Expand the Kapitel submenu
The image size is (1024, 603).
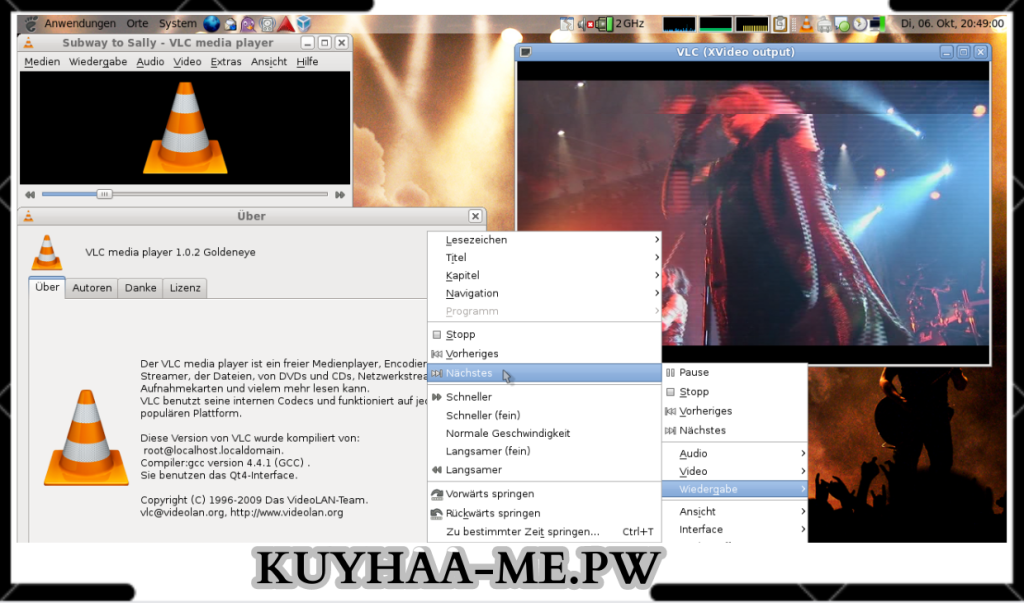click(544, 275)
